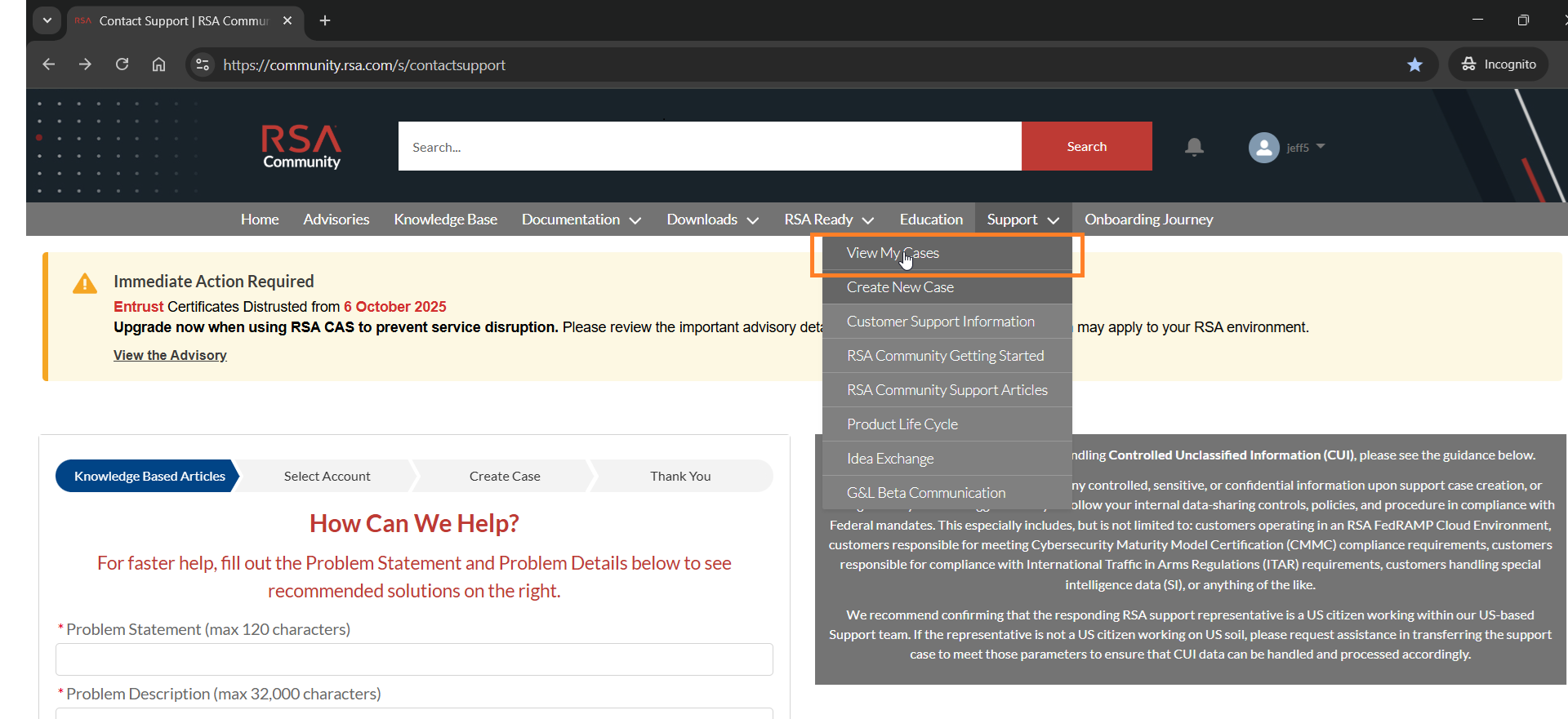Open a new browser tab
The width and height of the screenshot is (1568, 719).
coord(325,20)
